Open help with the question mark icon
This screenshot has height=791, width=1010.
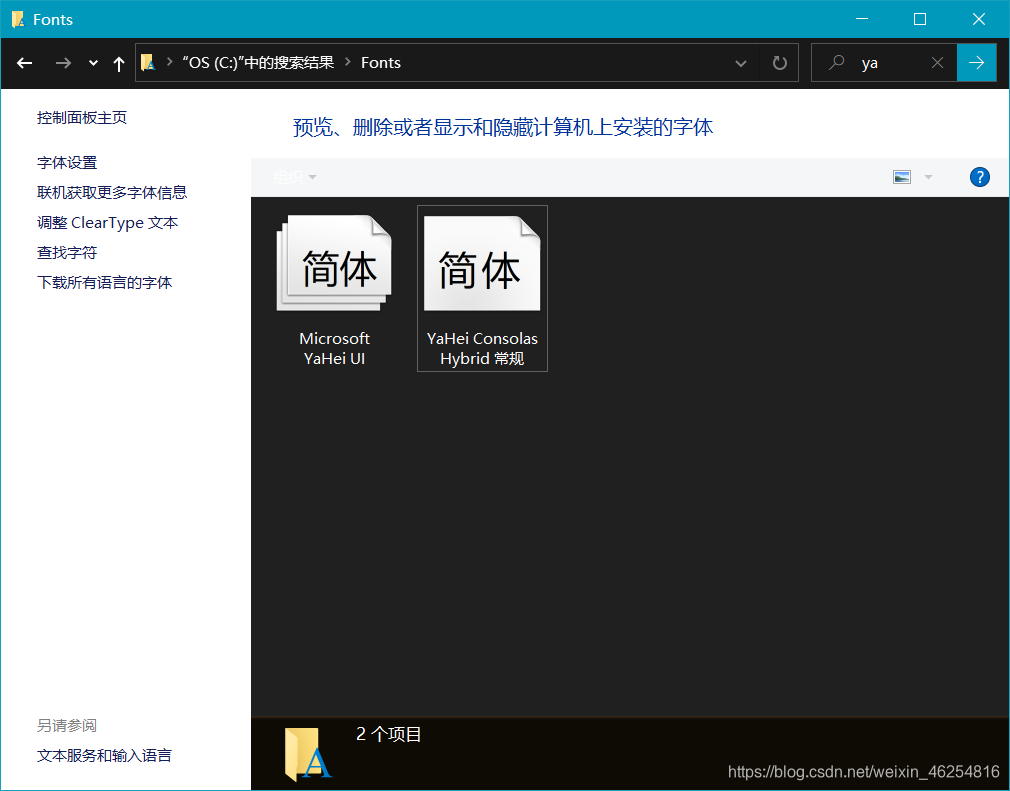(980, 176)
